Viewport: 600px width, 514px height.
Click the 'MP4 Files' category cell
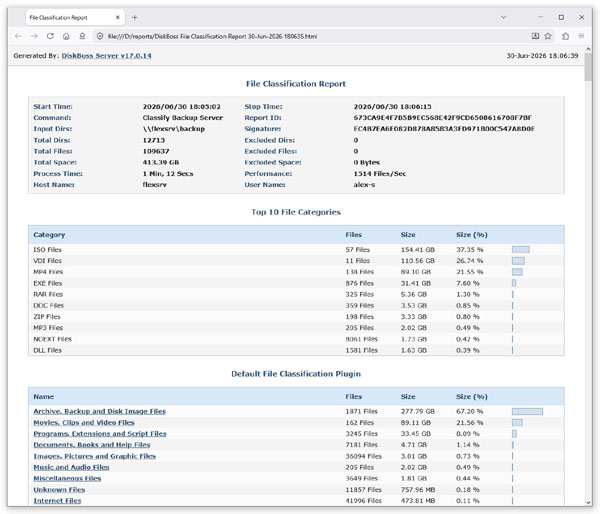pyautogui.click(x=48, y=272)
